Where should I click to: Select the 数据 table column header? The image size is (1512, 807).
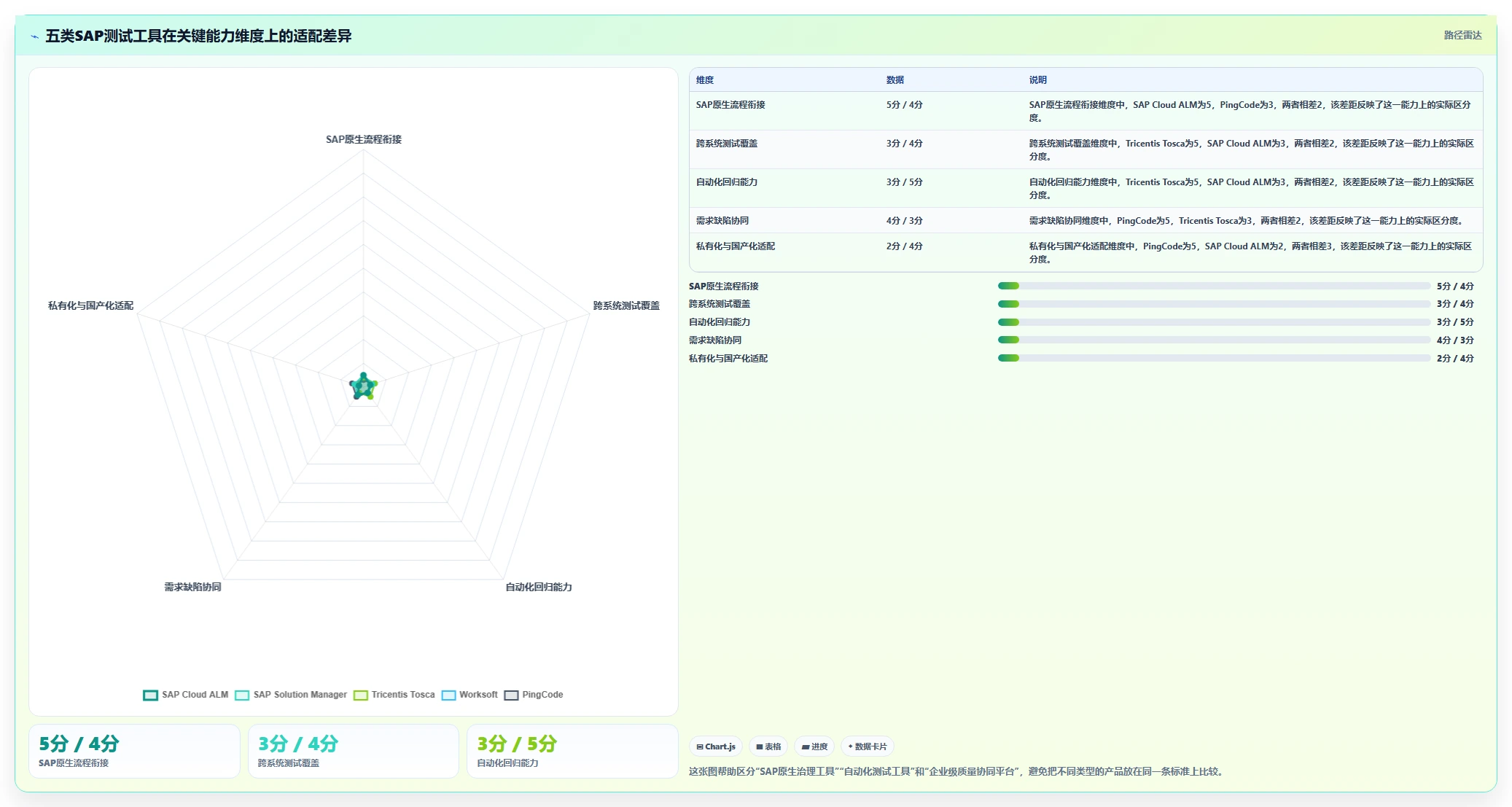pos(895,80)
